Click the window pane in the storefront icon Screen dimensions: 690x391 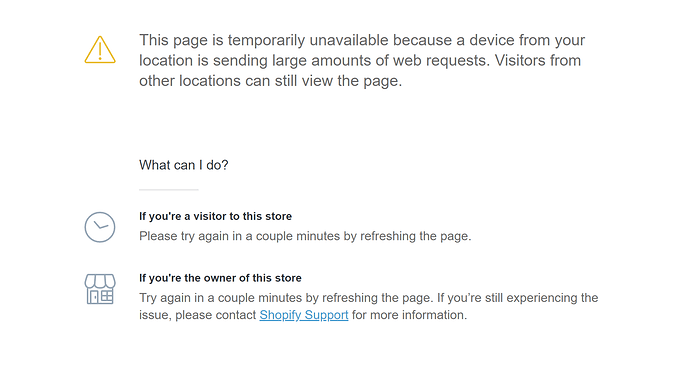coord(107,296)
